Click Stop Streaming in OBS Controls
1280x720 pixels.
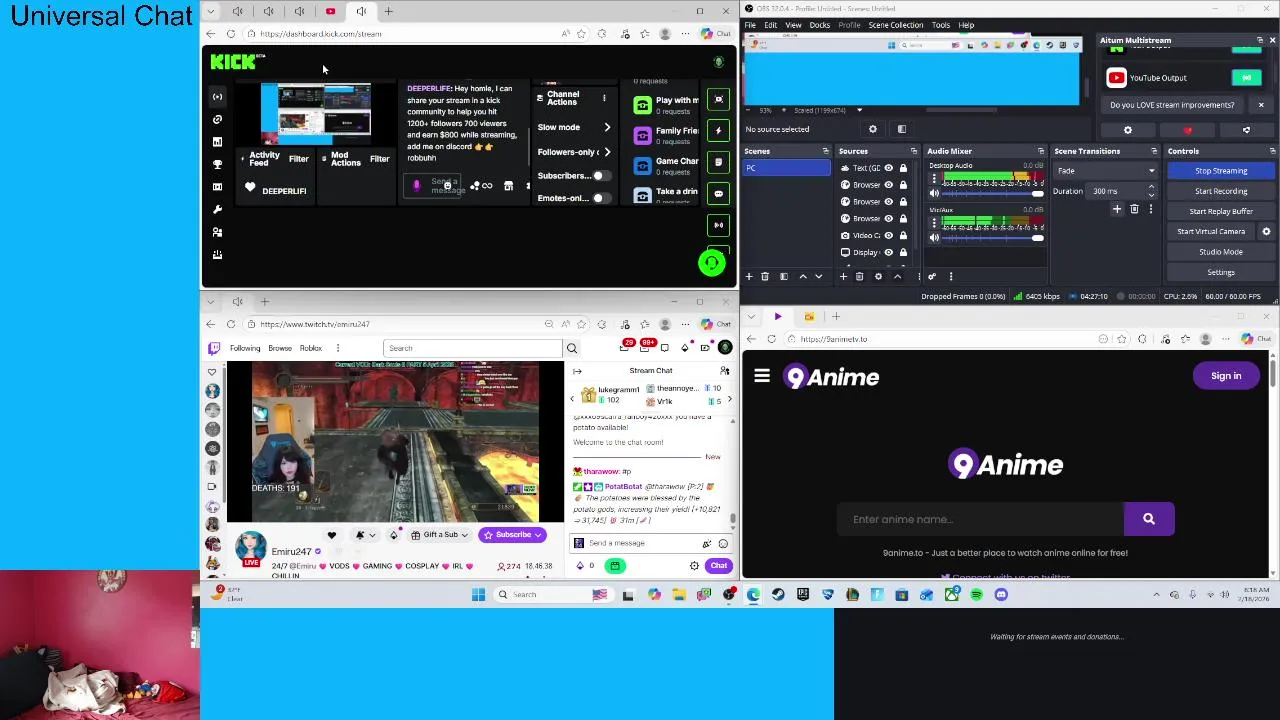(x=1221, y=171)
